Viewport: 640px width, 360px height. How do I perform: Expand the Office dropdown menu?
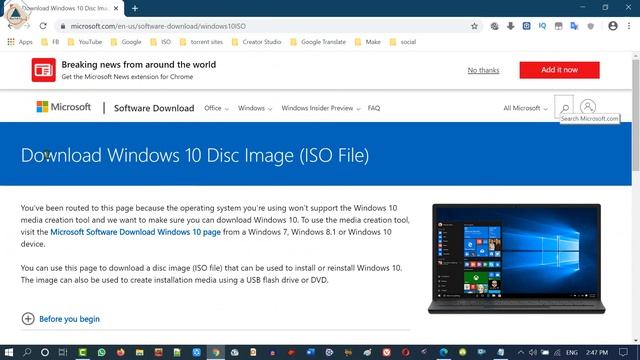216,108
